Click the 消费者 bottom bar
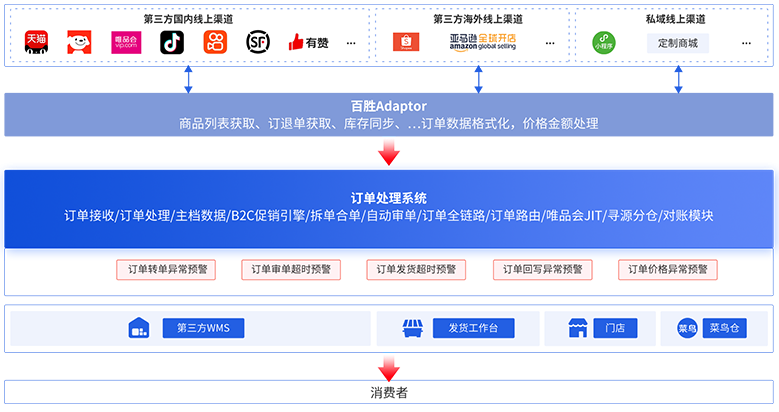Screen dimensions: 779x412 (x=389, y=392)
